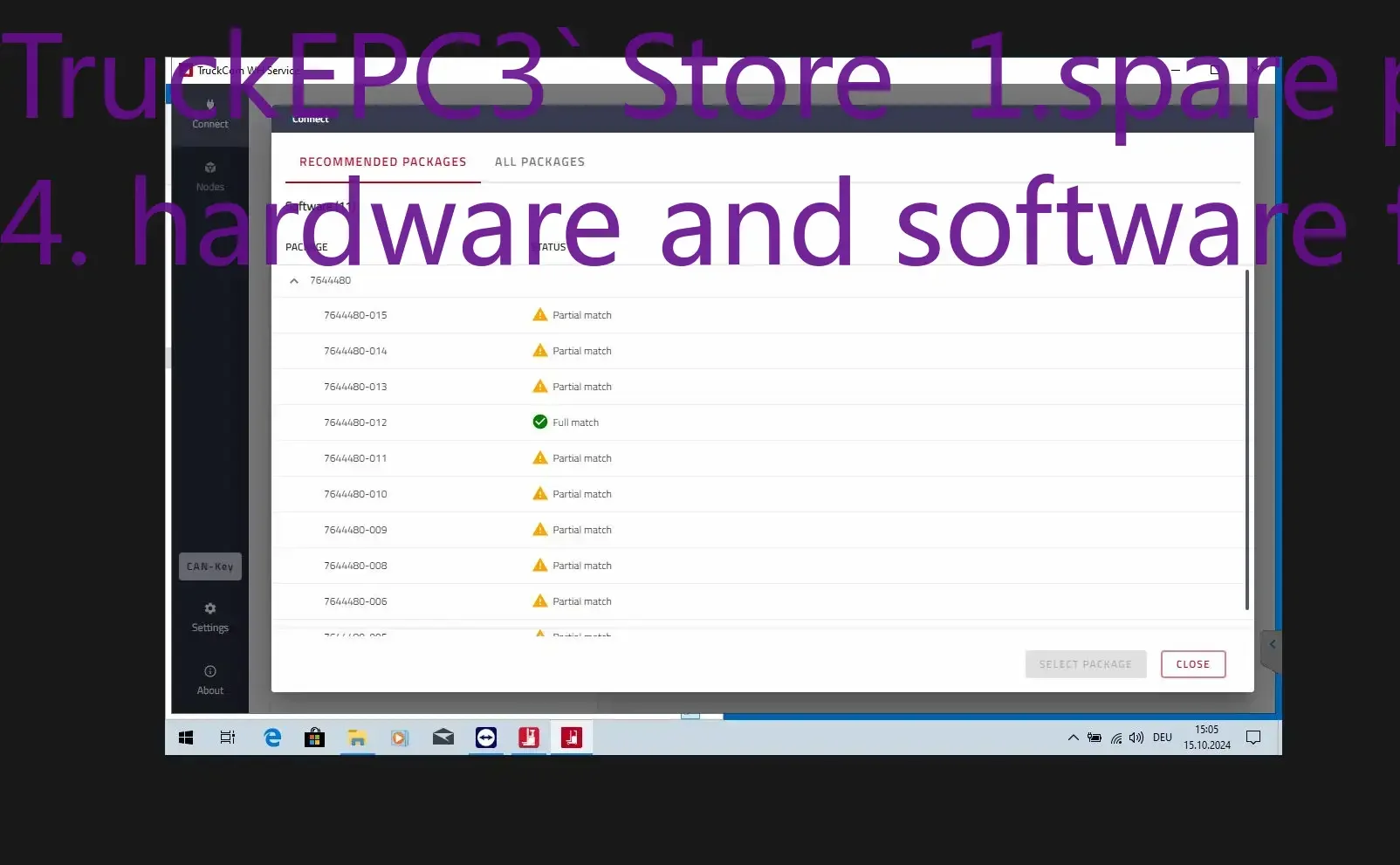Open TeamViewer from the taskbar
Image resolution: width=1400 pixels, height=865 pixels.
click(x=486, y=738)
